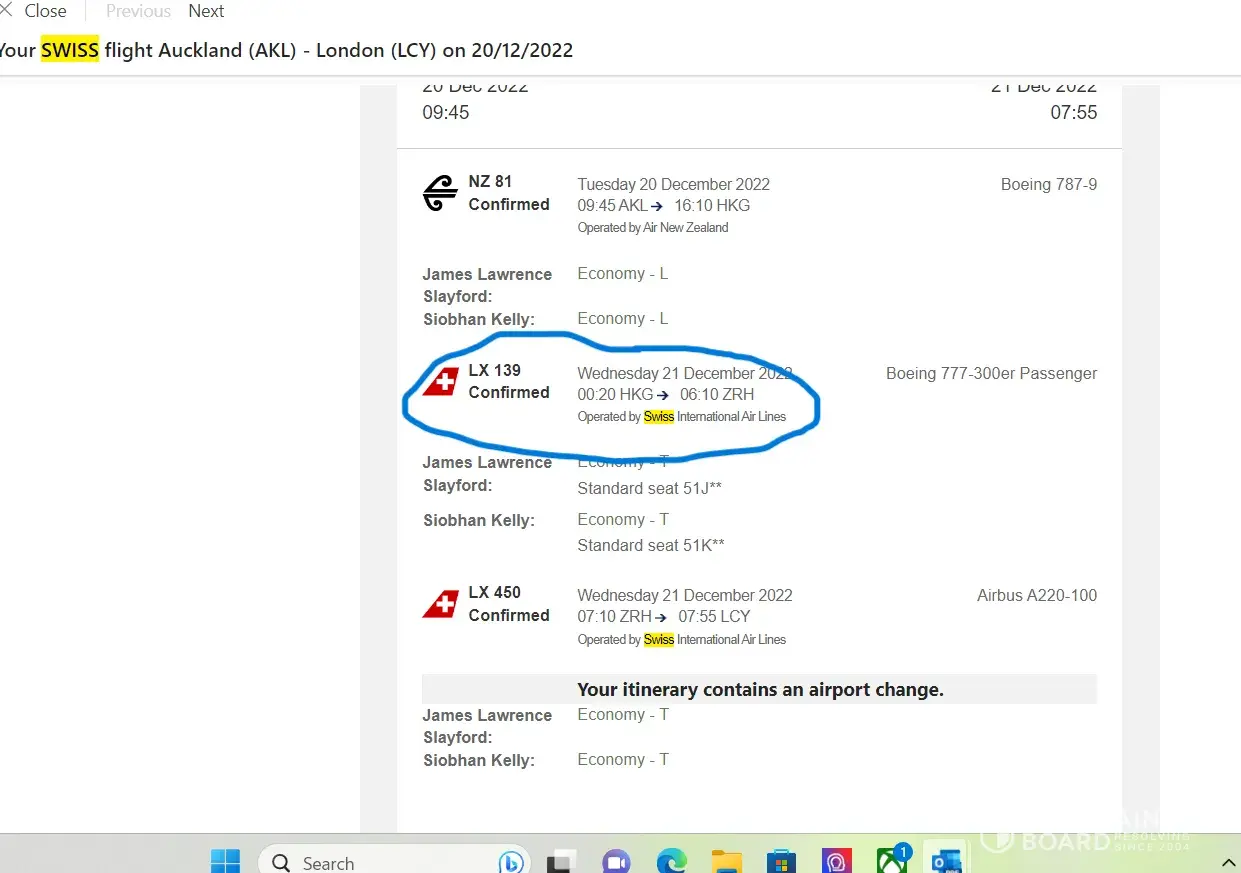
Task: Click the taskbar Search box
Action: (x=392, y=862)
